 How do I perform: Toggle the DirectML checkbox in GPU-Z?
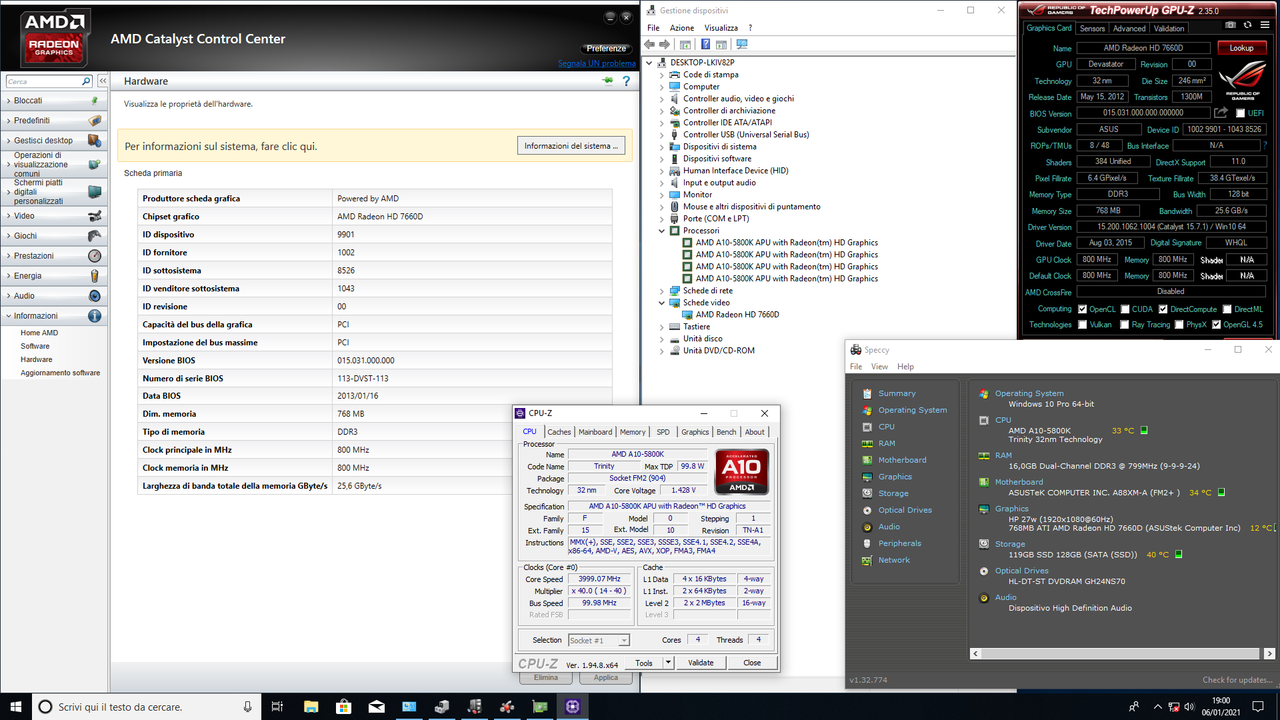pyautogui.click(x=1226, y=309)
